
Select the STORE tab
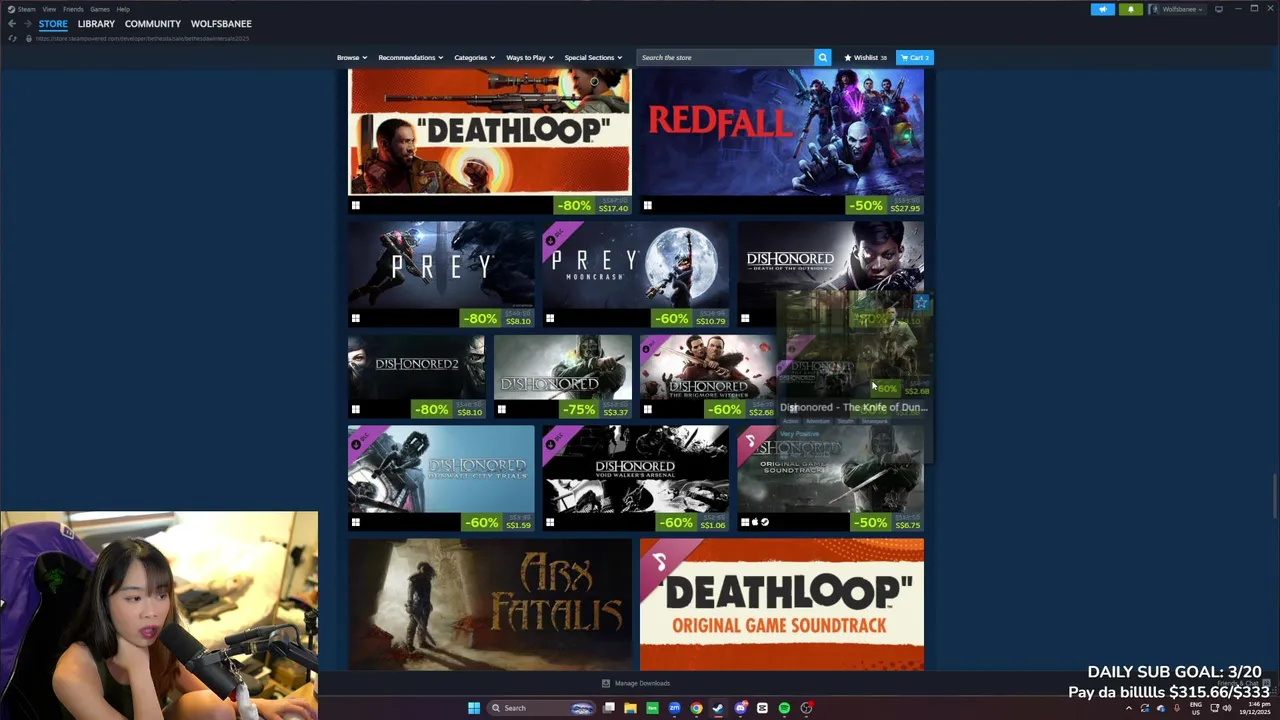pyautogui.click(x=53, y=23)
